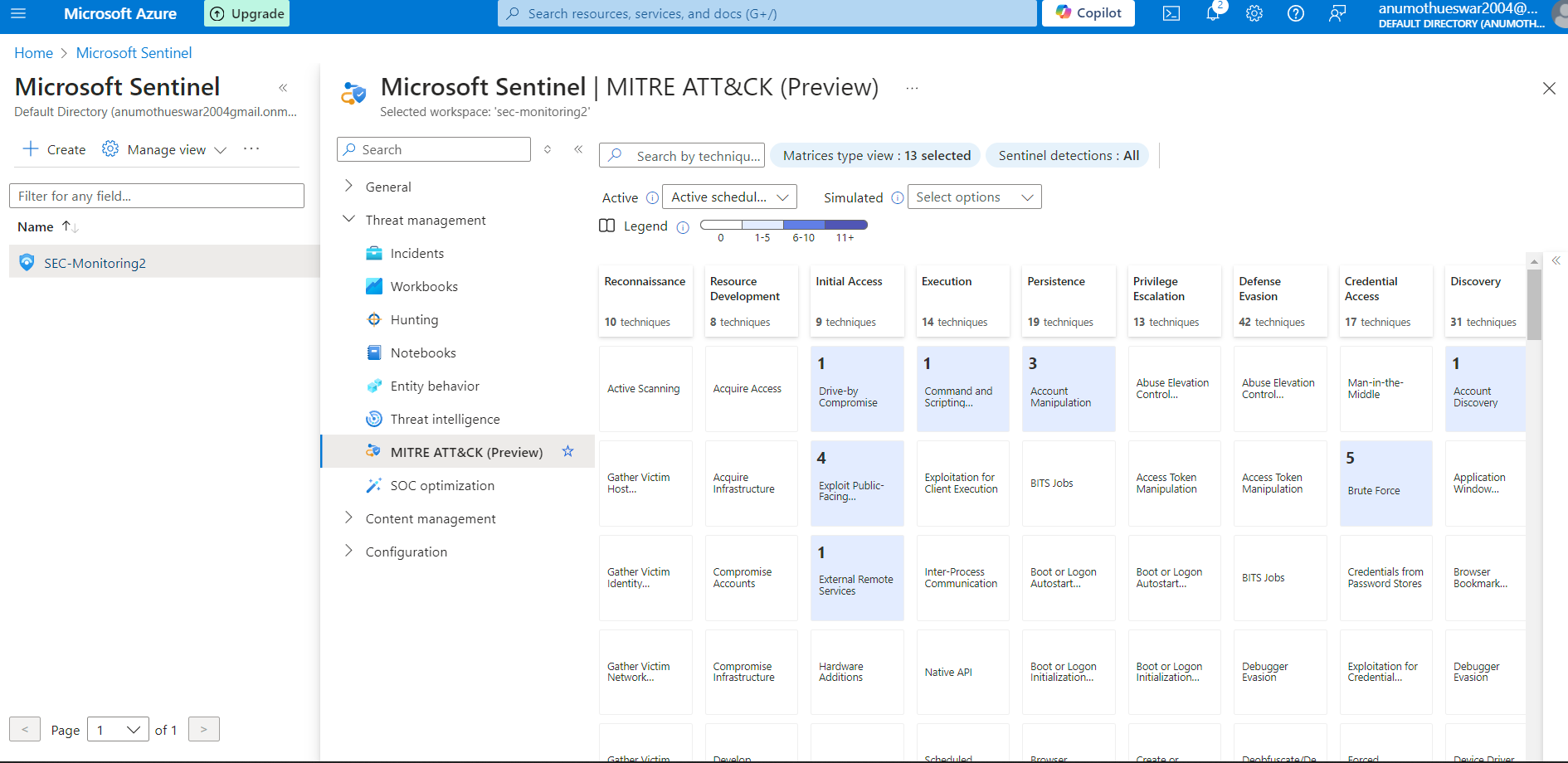
Task: Click the resource menu Search box
Action: pyautogui.click(x=434, y=149)
